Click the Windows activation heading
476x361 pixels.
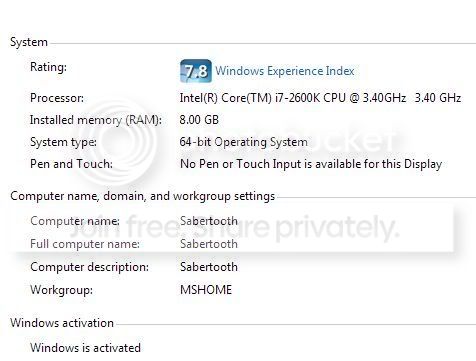pos(62,323)
